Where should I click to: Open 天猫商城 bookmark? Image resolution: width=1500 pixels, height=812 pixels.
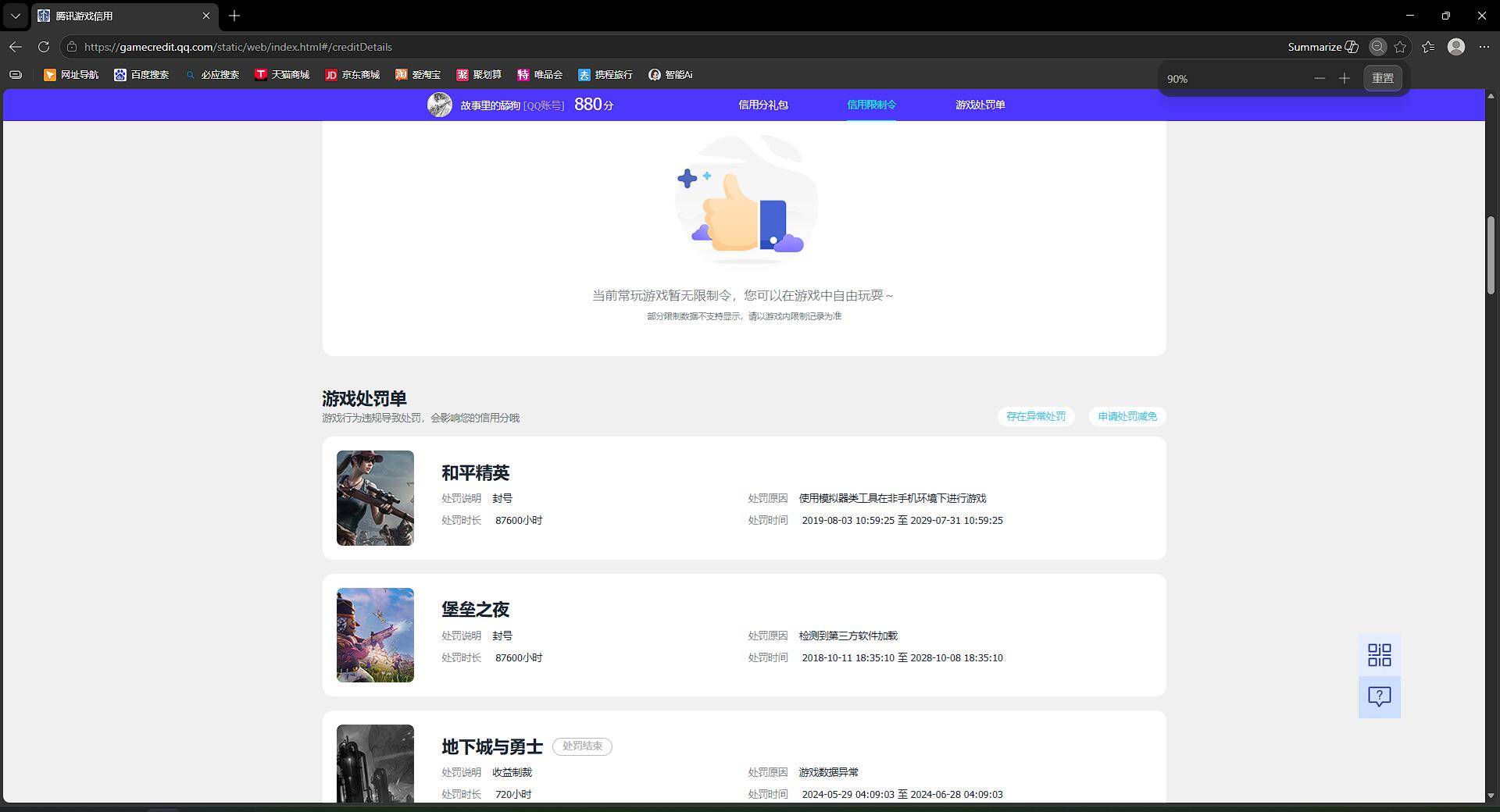(282, 75)
